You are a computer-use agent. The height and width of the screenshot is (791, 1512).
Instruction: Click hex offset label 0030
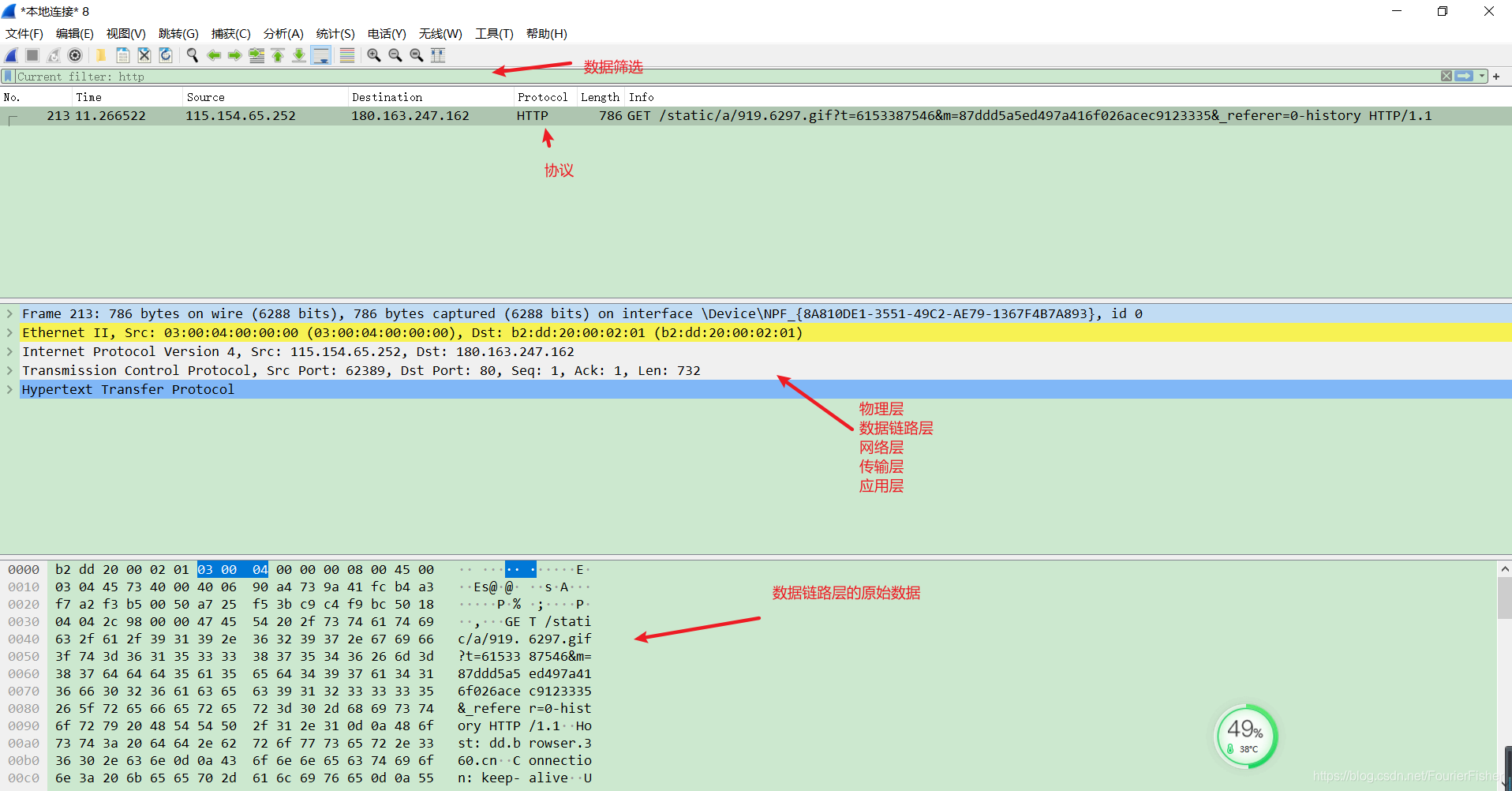click(x=24, y=621)
